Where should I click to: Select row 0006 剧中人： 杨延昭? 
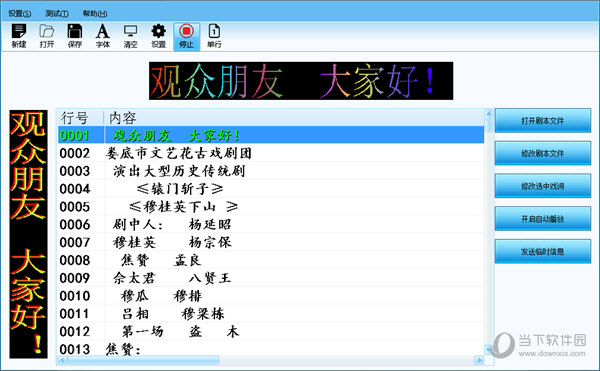click(271, 224)
